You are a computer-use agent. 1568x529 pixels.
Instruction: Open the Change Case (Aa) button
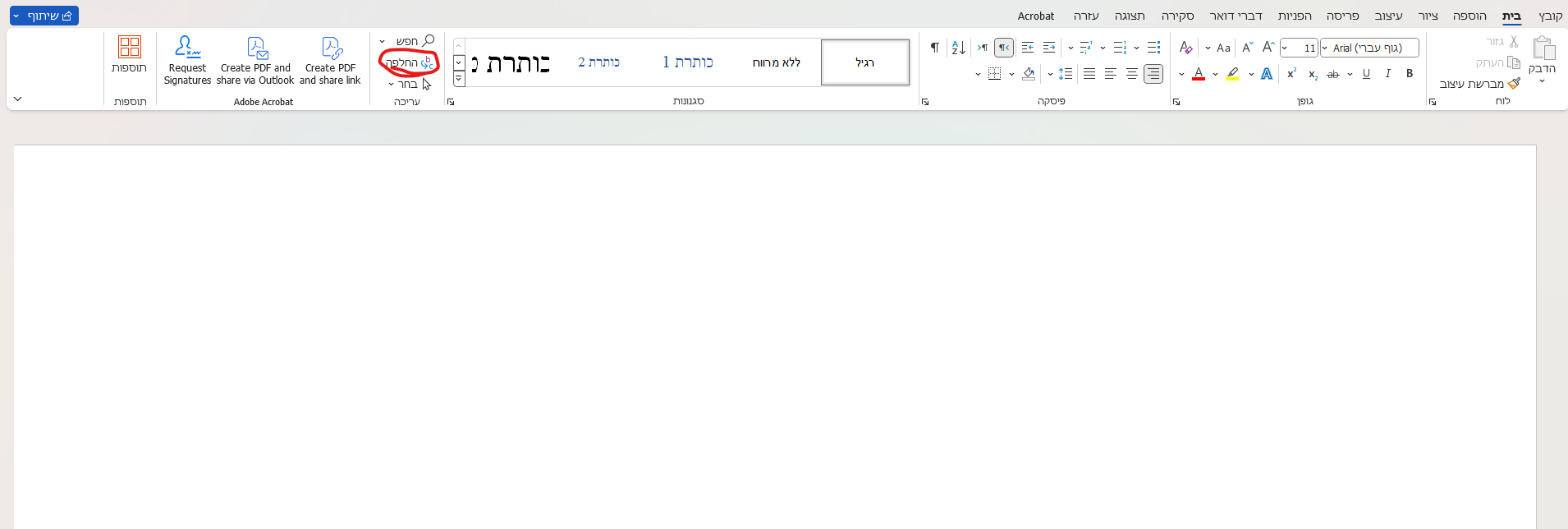click(1223, 48)
